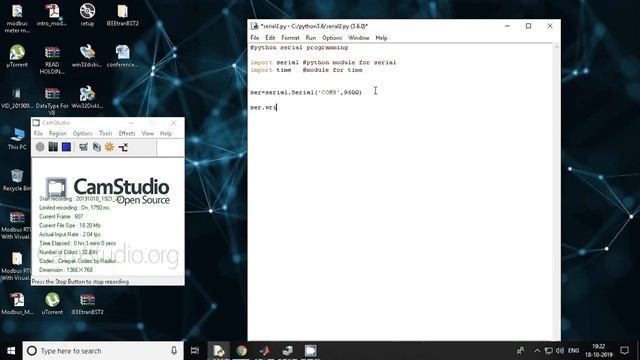The height and width of the screenshot is (360, 640).
Task: Click the CamStudio Record button
Action: pyautogui.click(x=40, y=147)
